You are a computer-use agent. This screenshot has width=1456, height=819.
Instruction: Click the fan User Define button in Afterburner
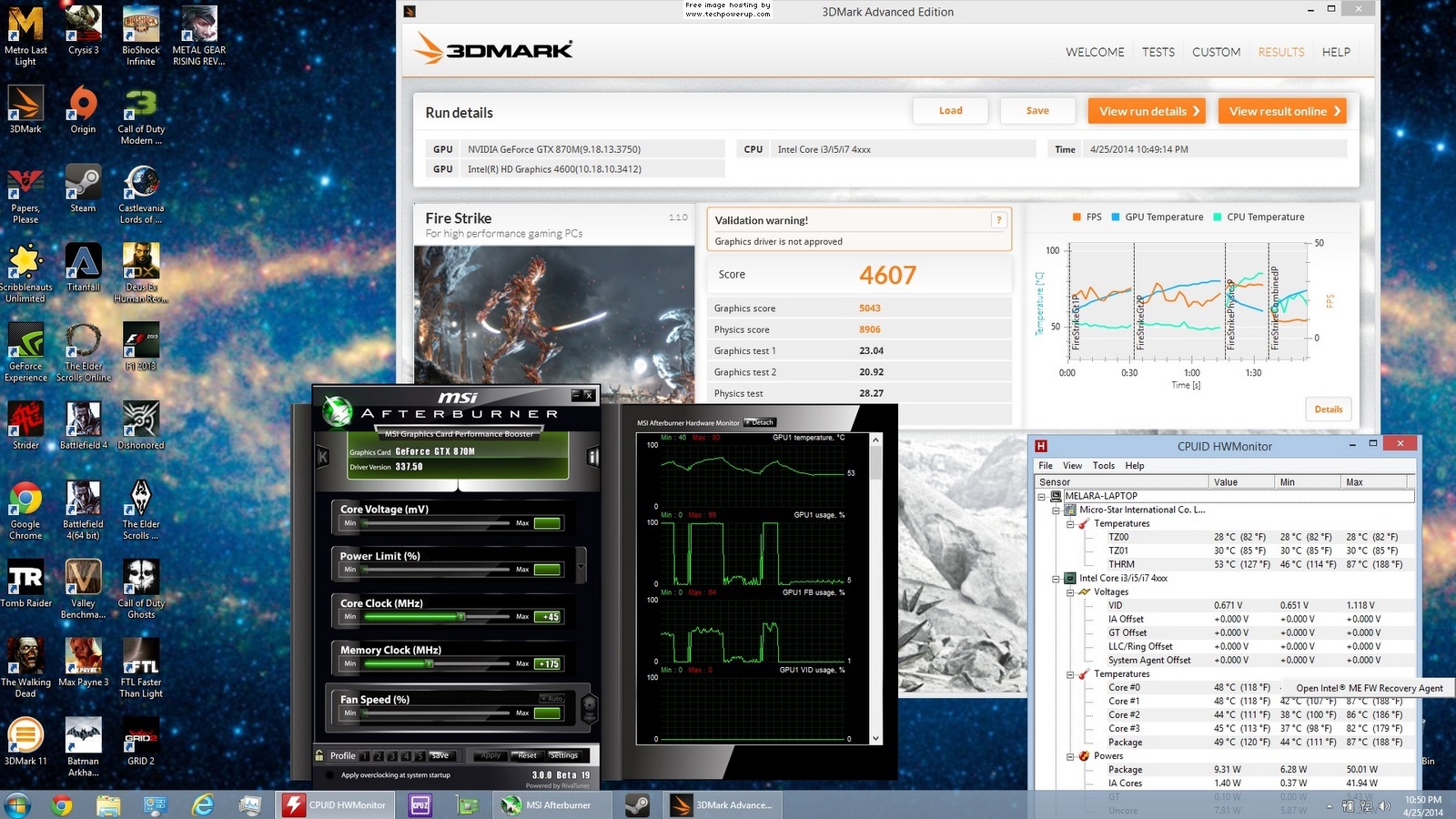[589, 707]
